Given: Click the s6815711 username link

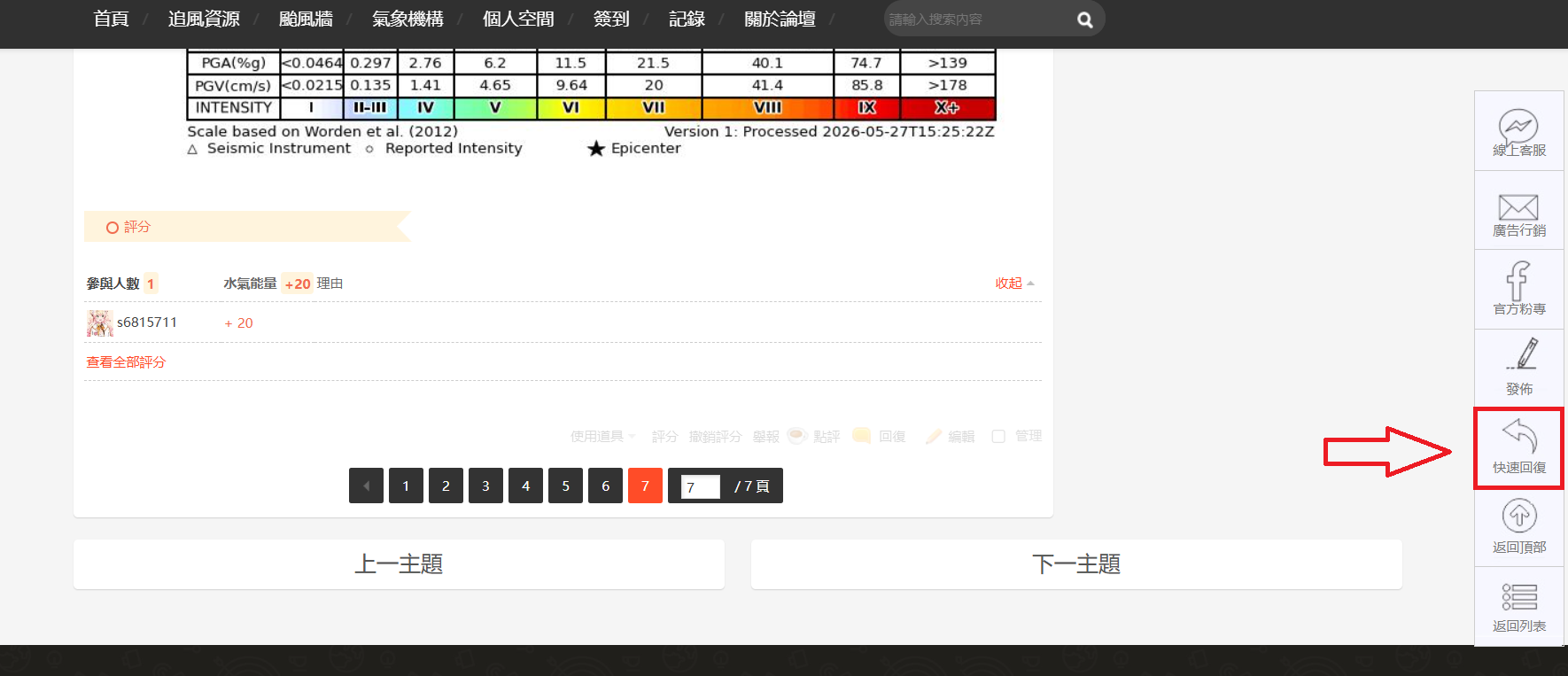Looking at the screenshot, I should [147, 322].
